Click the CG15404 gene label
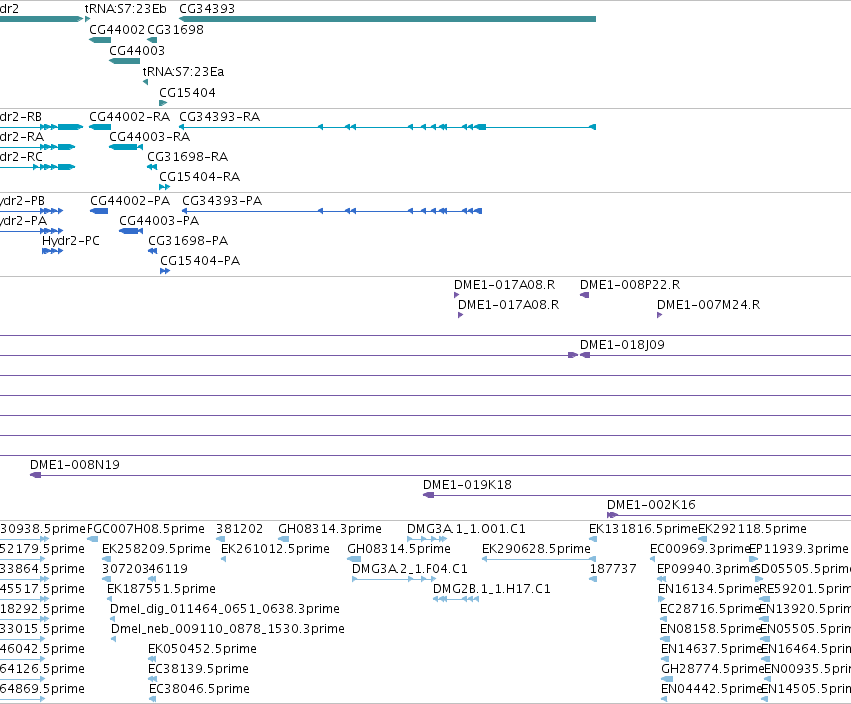The height and width of the screenshot is (704, 851). click(x=187, y=93)
